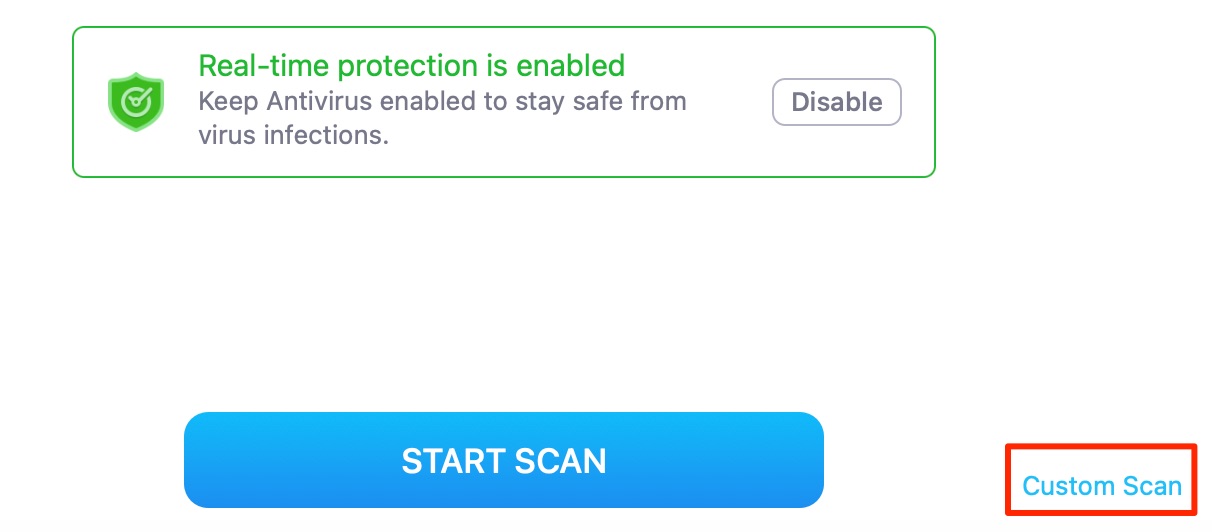
Task: Disable real-time protection
Action: click(837, 102)
